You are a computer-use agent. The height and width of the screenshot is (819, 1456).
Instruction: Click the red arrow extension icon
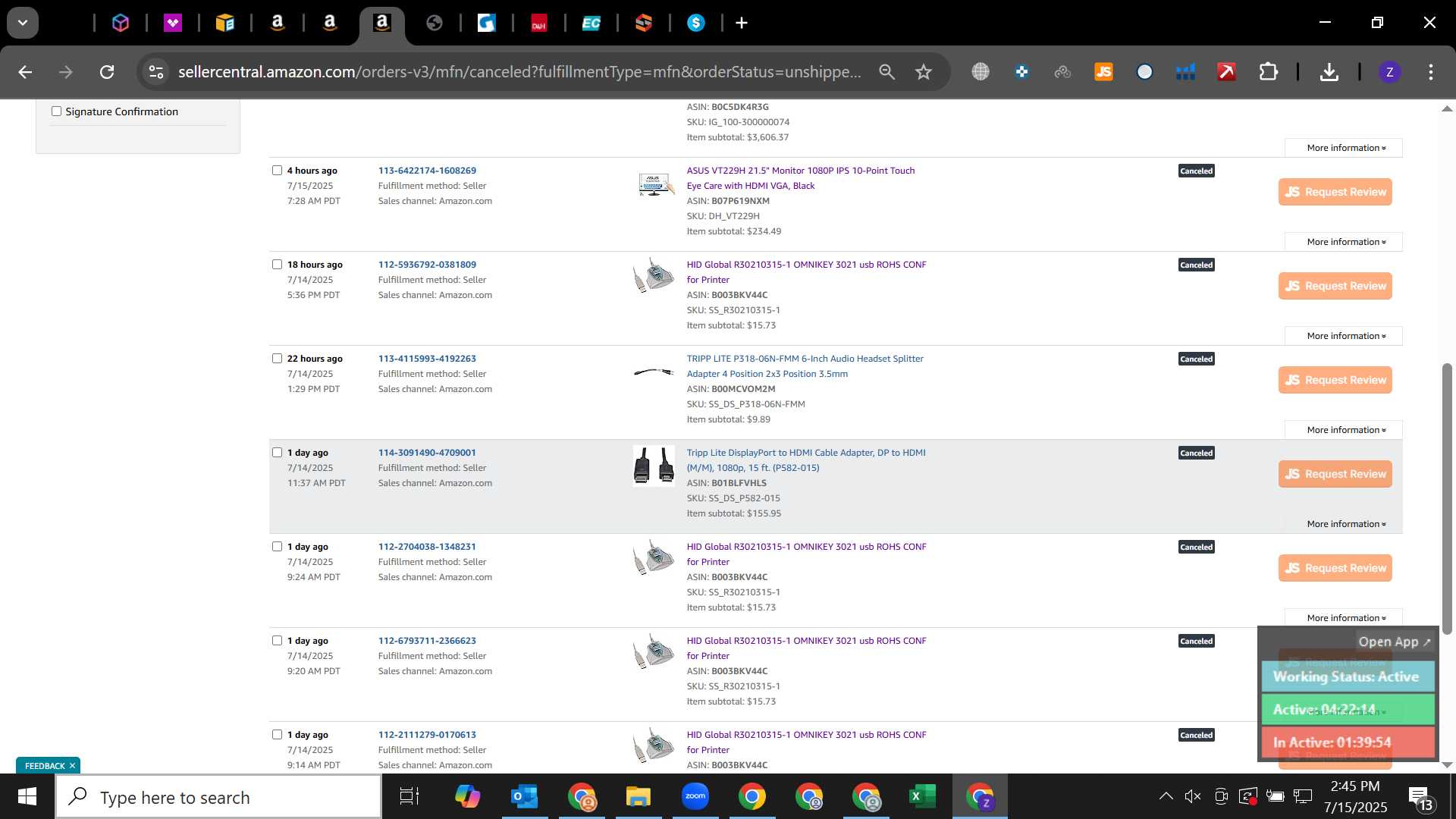pyautogui.click(x=1226, y=72)
